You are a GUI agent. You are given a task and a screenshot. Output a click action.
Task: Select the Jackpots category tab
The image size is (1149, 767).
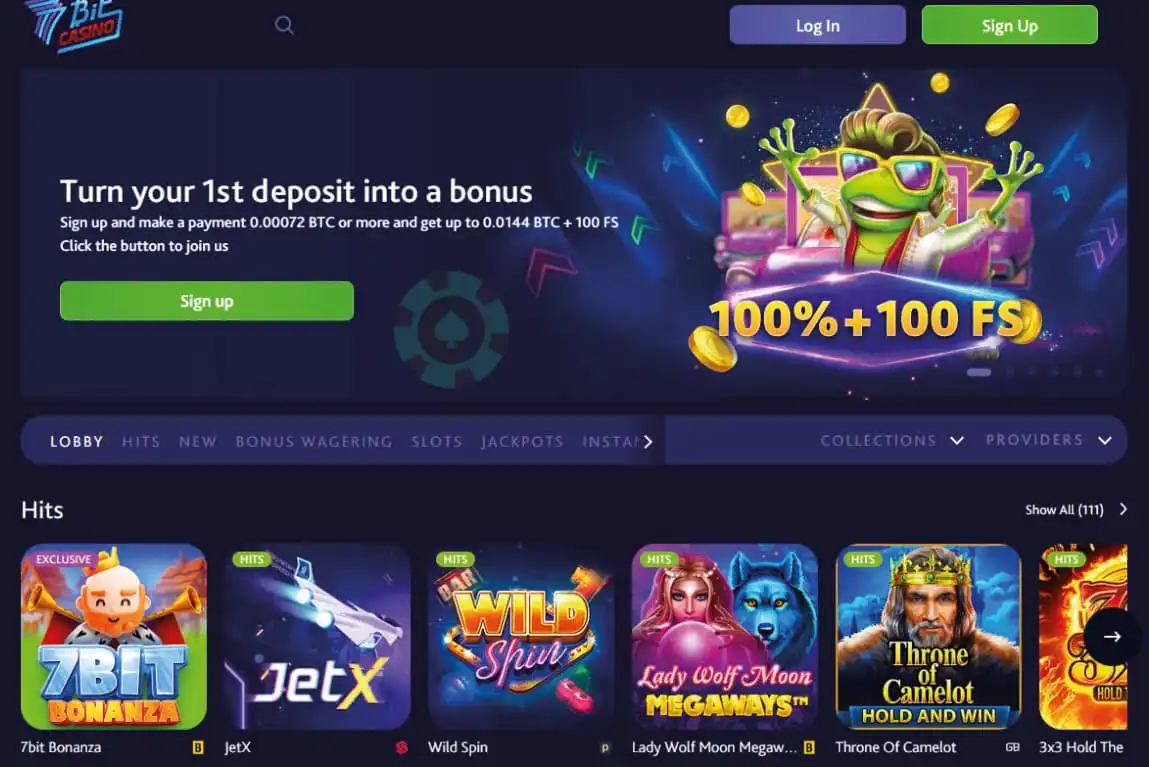click(522, 442)
